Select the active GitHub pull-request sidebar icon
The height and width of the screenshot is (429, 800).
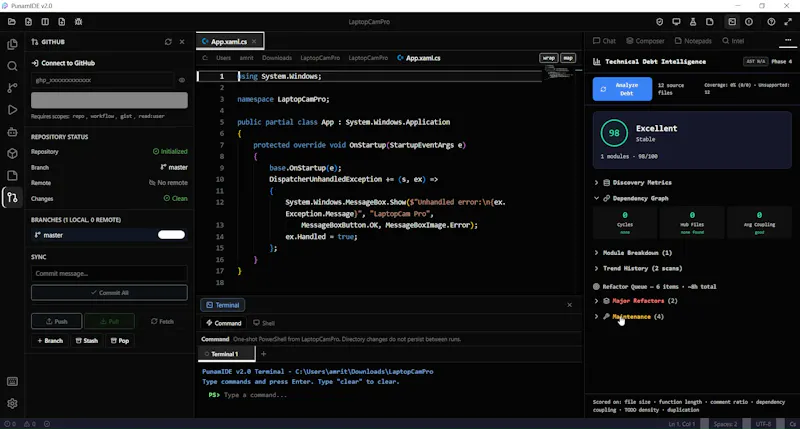click(x=12, y=197)
